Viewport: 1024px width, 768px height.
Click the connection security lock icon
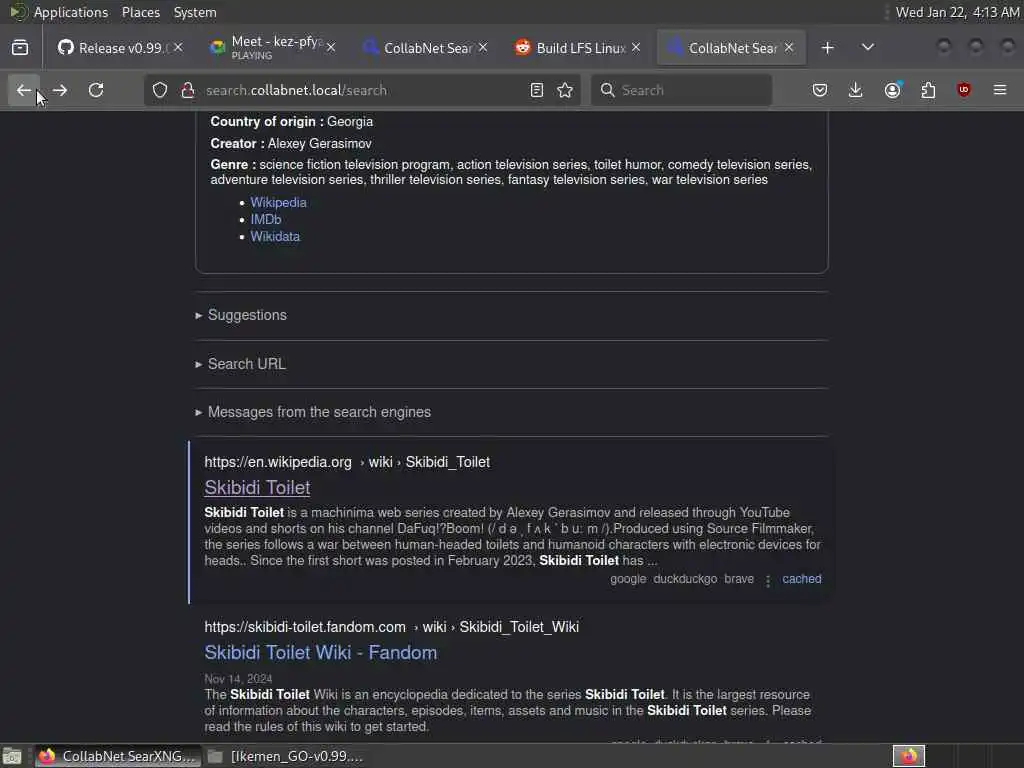tap(188, 90)
